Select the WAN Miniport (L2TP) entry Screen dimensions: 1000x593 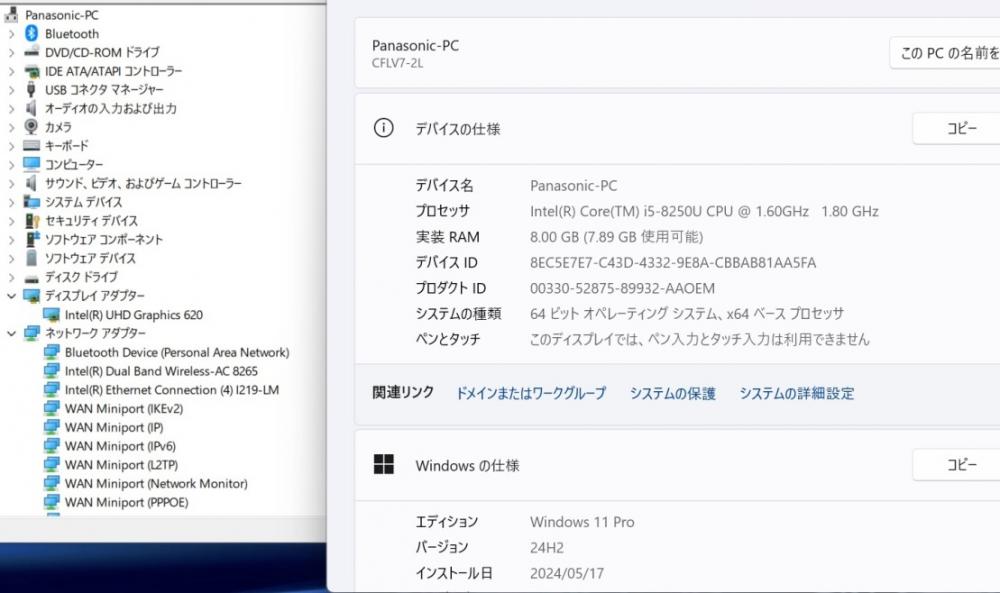coord(122,465)
